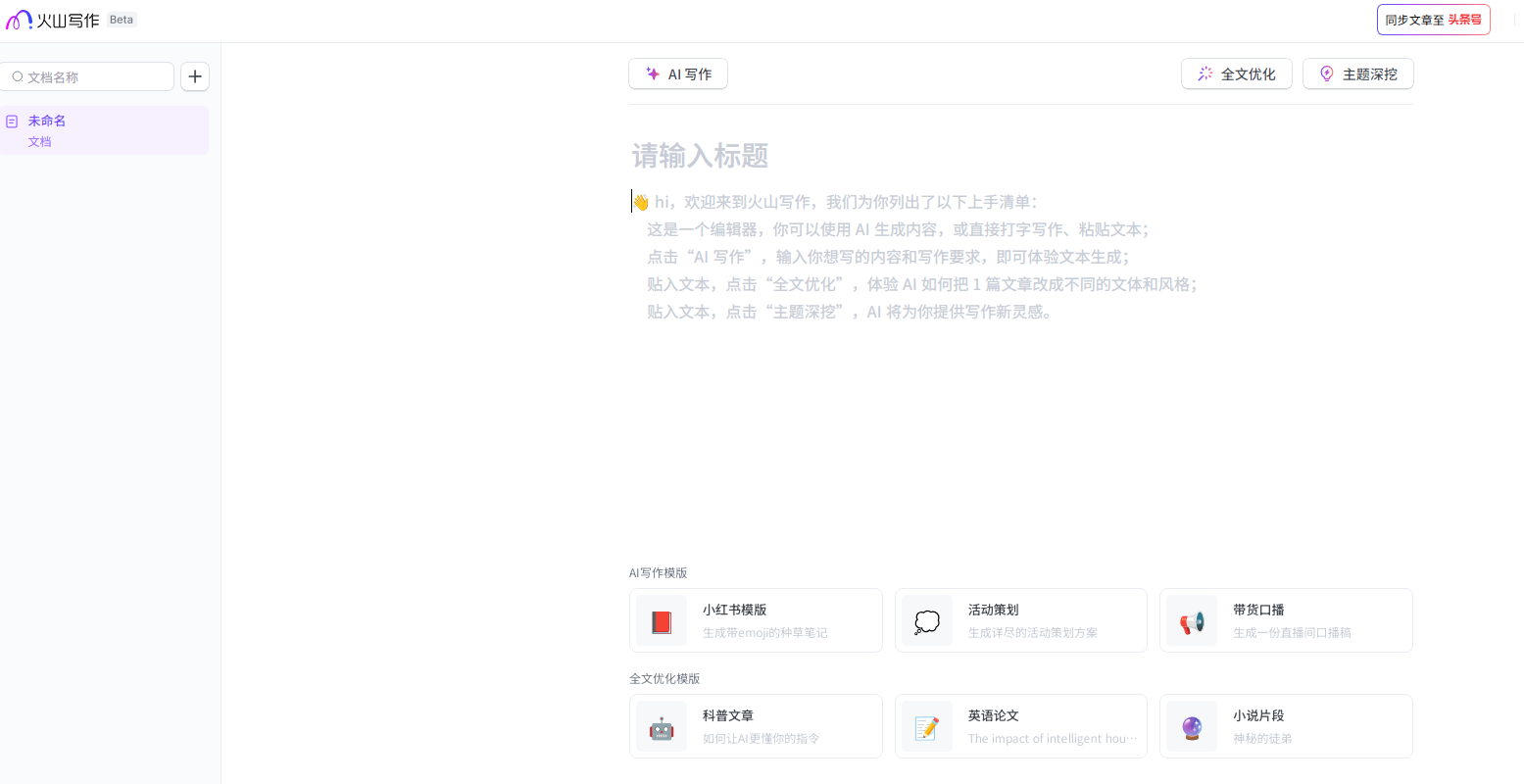Open AI 写作 to generate content
The height and width of the screenshot is (784, 1524).
point(677,73)
